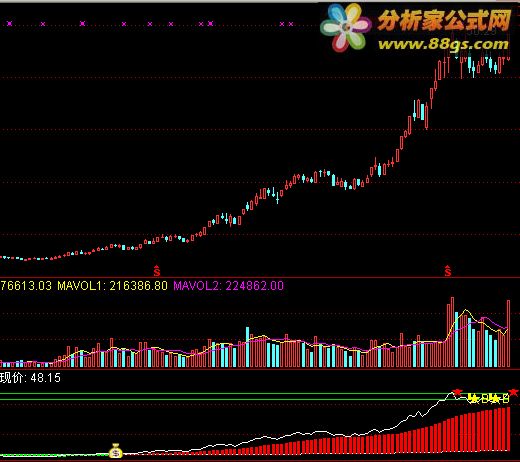Click the last red volume bar at the right edge
520x462 pixels.
508,334
